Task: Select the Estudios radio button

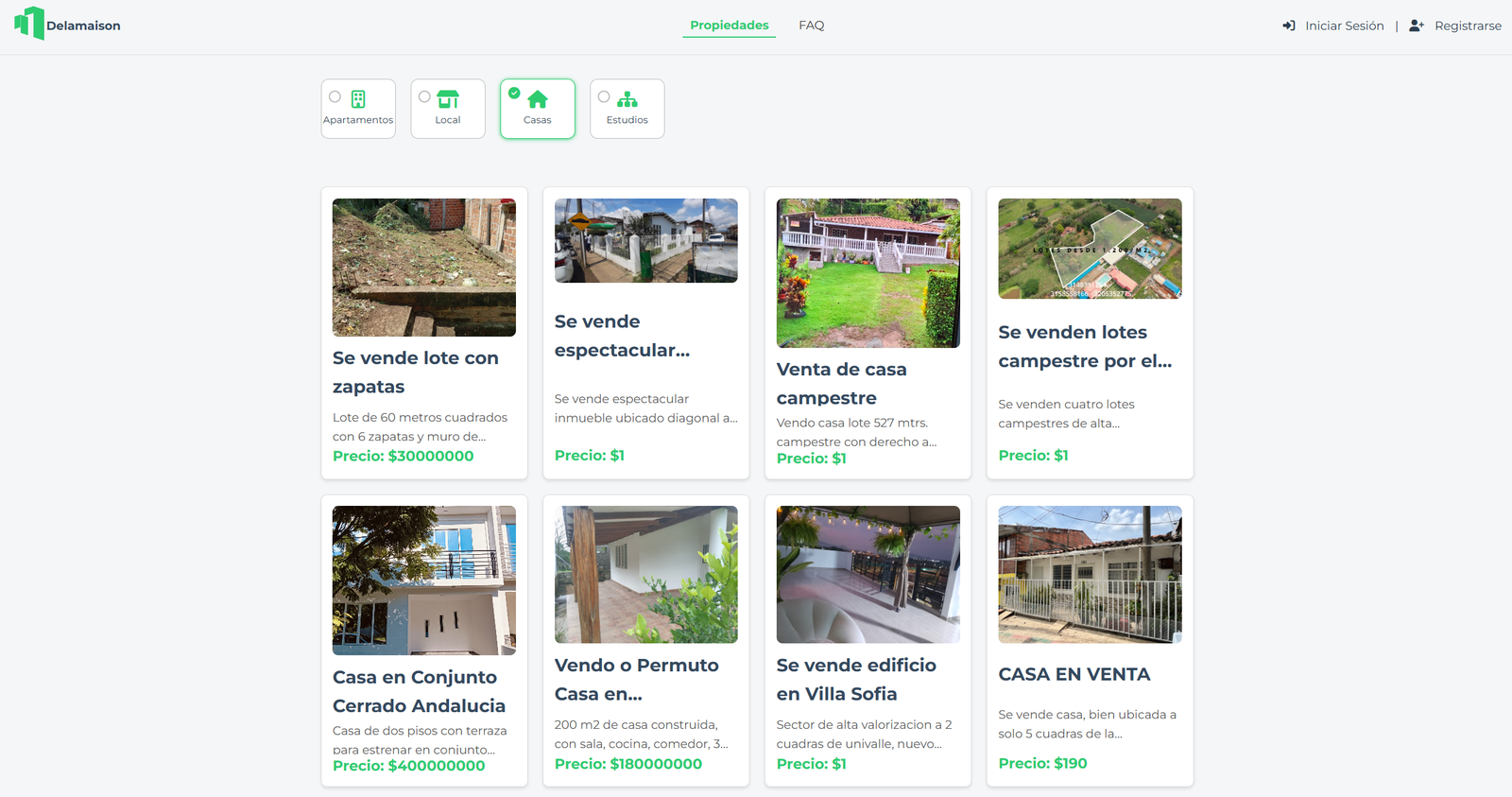Action: click(604, 96)
